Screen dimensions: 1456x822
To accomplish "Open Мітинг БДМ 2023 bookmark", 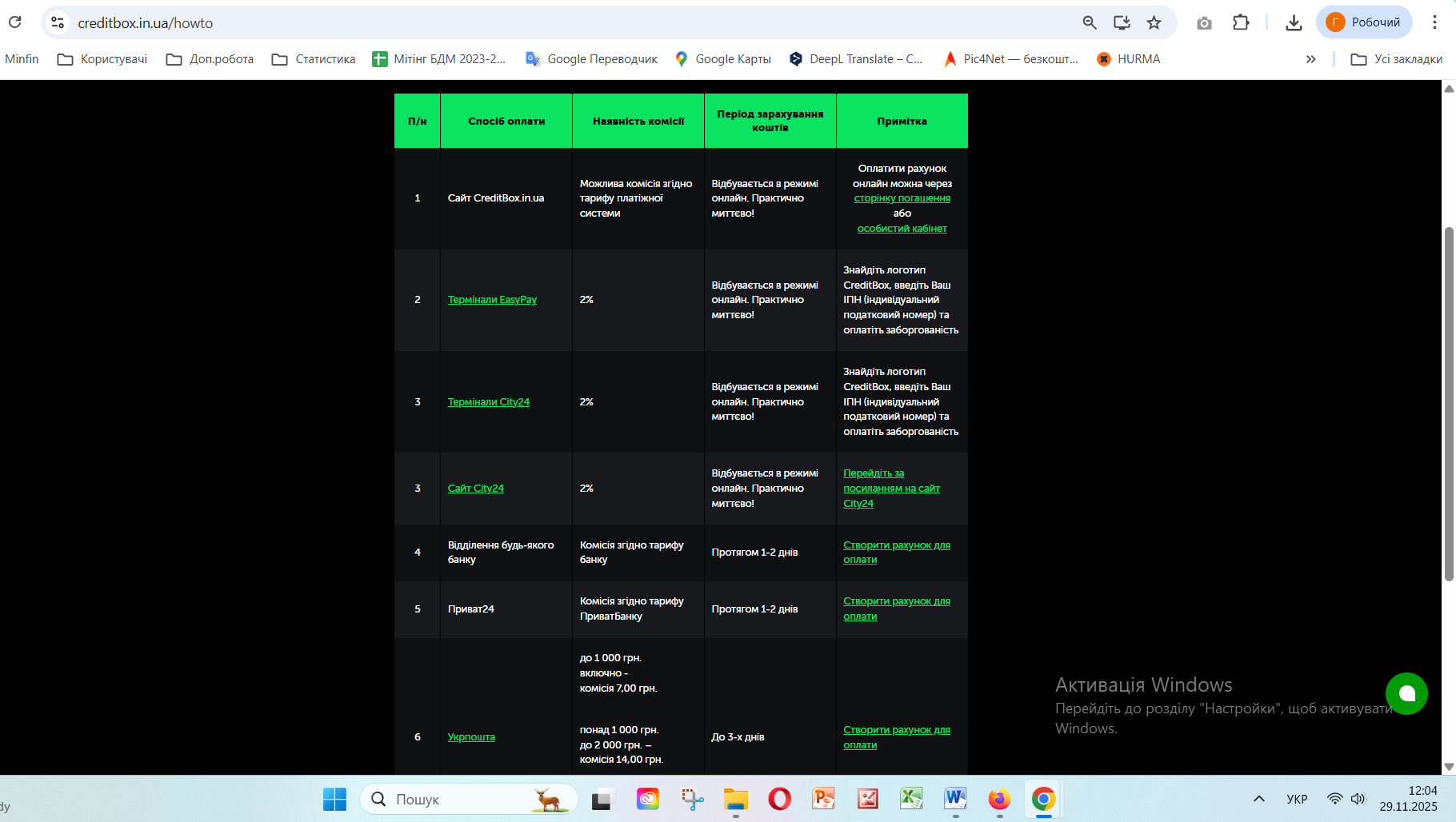I will click(x=439, y=59).
